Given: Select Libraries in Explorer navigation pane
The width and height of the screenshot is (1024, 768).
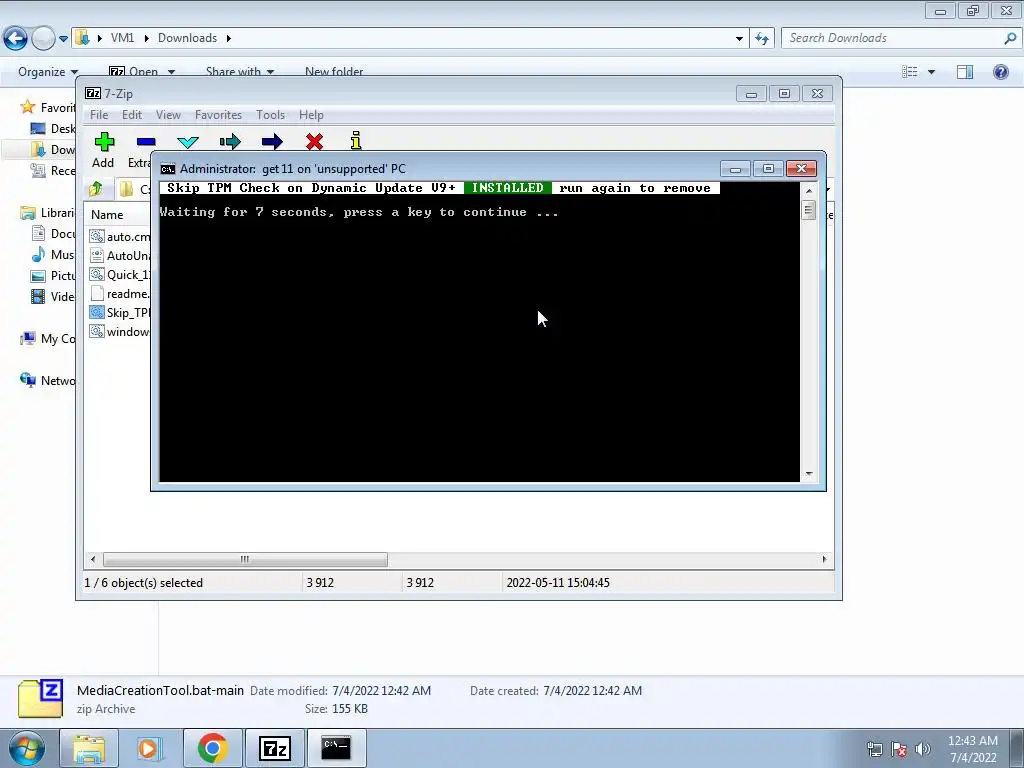Looking at the screenshot, I should [x=48, y=213].
